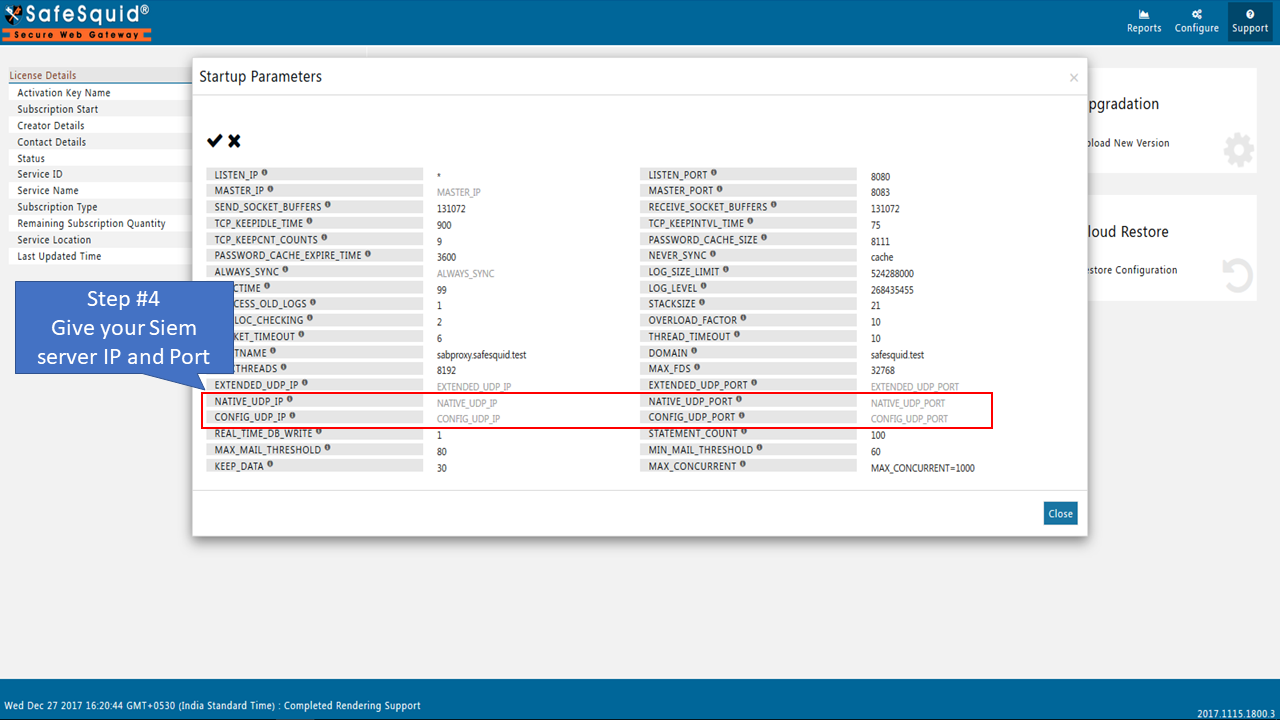Click the MAX_CONCURRENT value field
Screen dimensions: 1280x720
(922, 468)
